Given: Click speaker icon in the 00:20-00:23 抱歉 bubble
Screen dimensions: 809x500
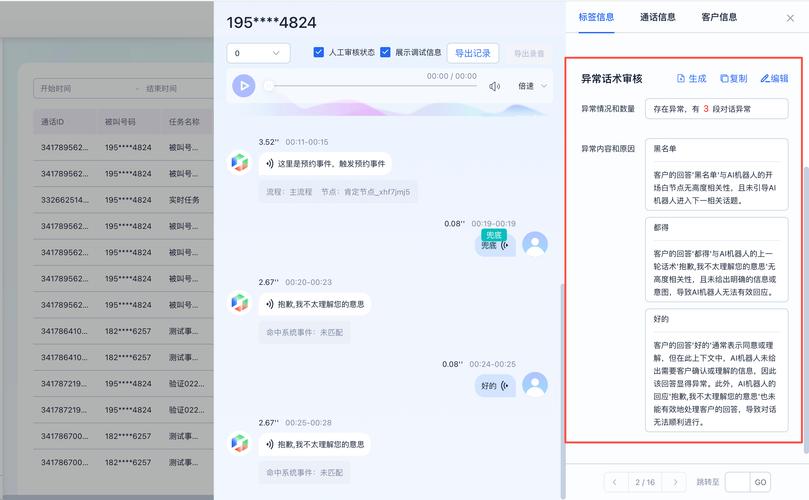Looking at the screenshot, I should click(x=269, y=304).
